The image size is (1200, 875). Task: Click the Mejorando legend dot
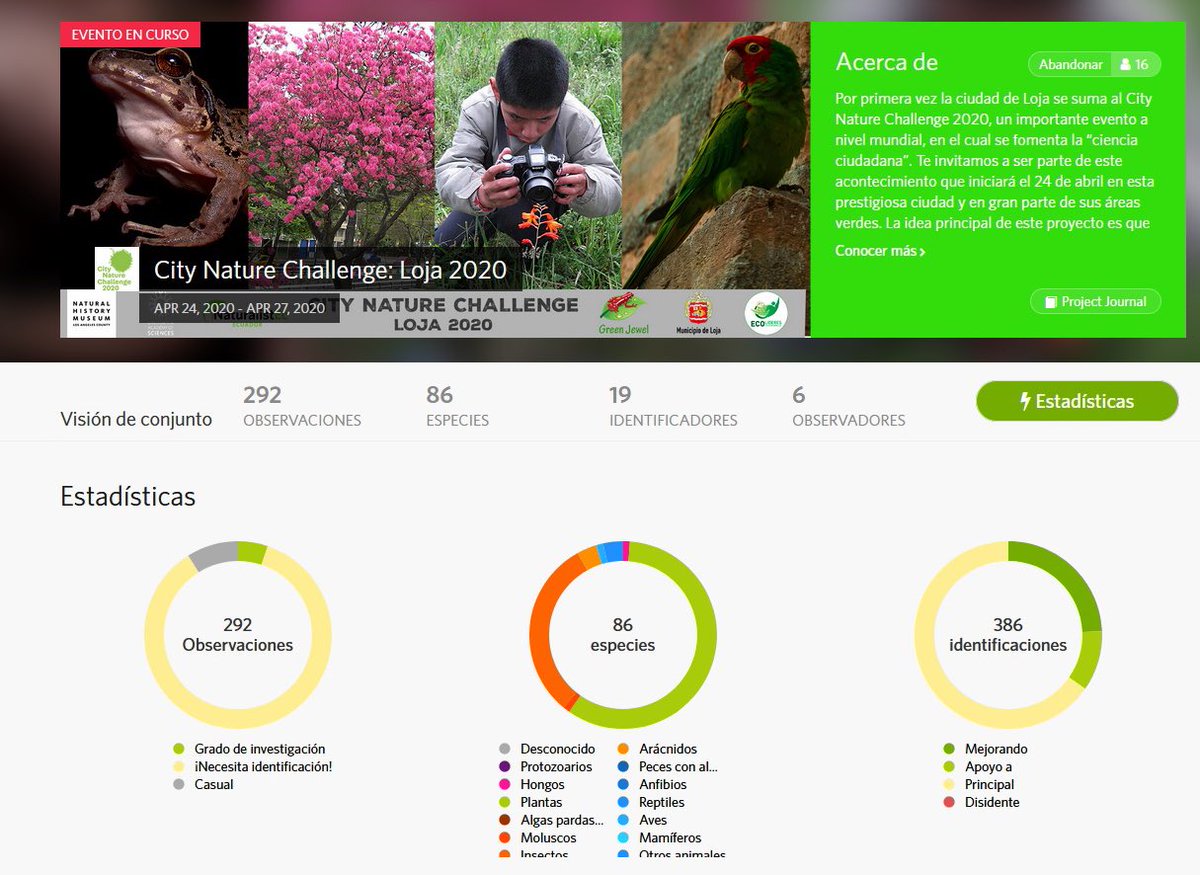tap(949, 749)
